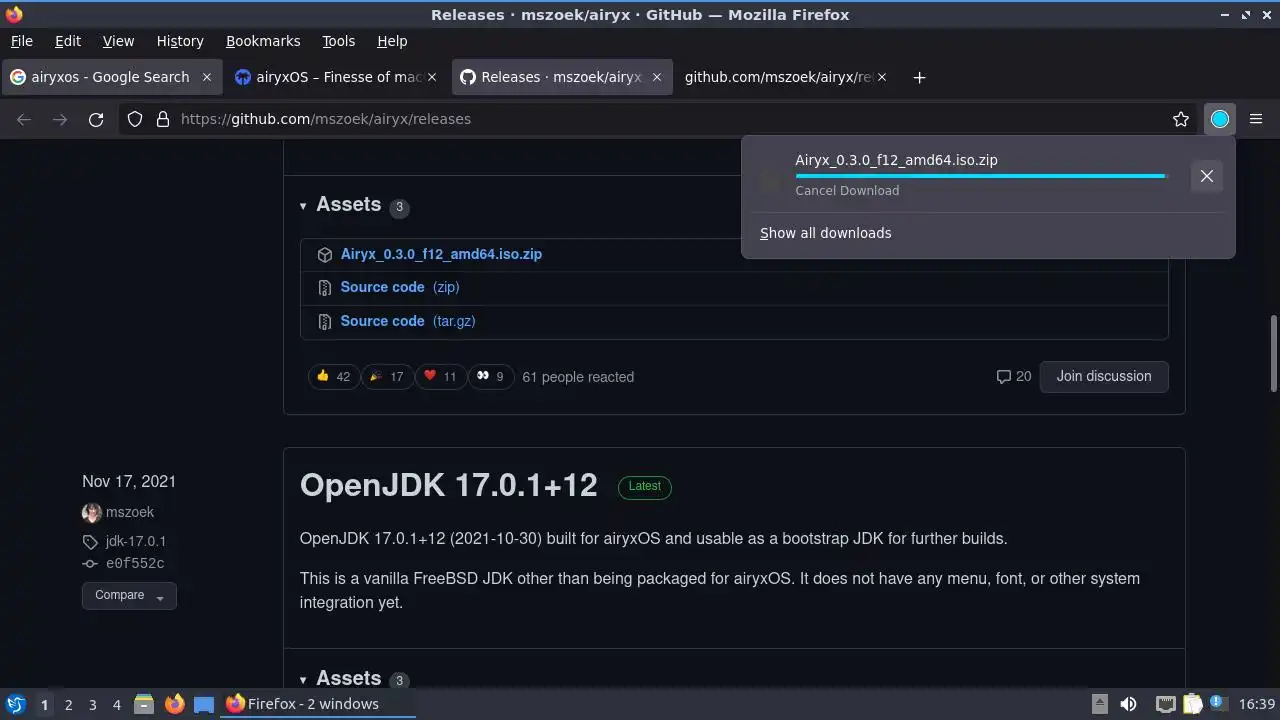Viewport: 1280px width, 720px height.
Task: Download Source code (tar.gz) link
Action: (408, 321)
